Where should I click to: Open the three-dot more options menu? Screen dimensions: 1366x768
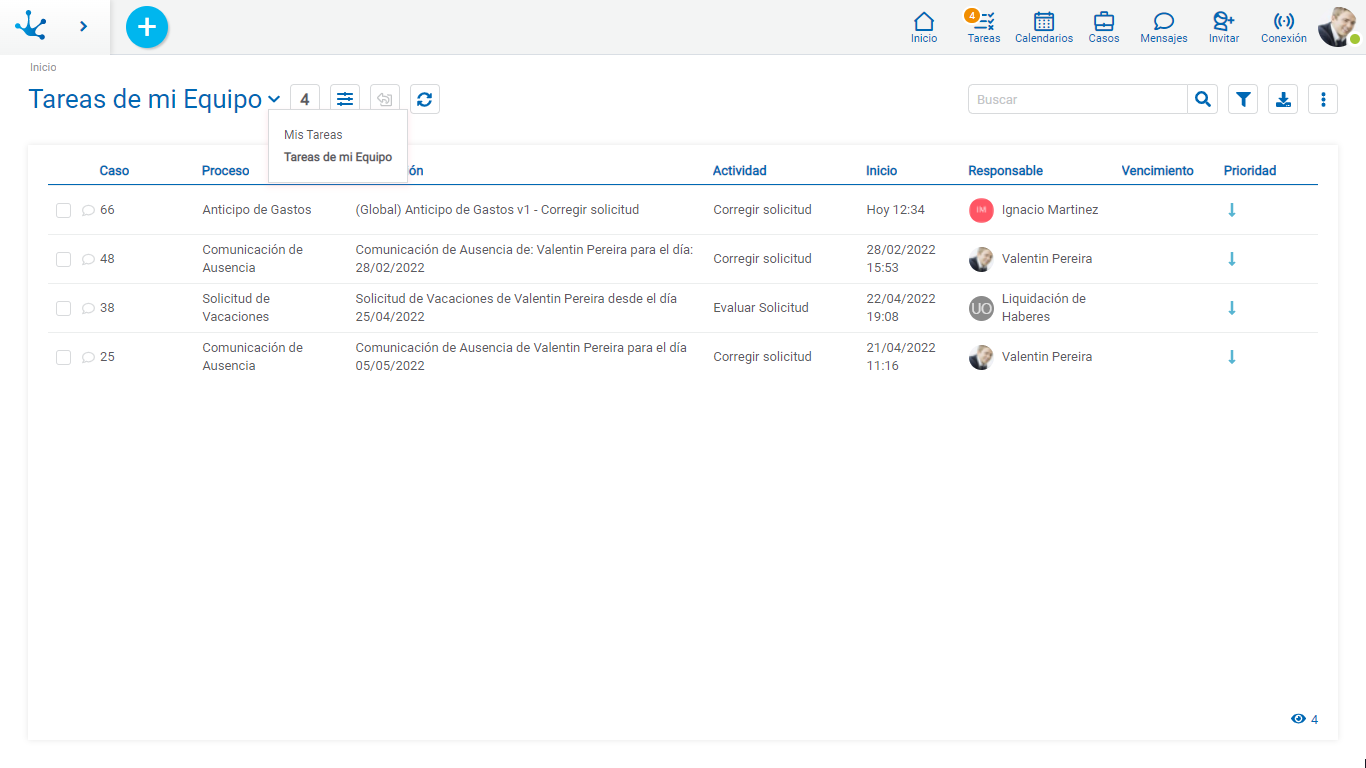pos(1323,99)
